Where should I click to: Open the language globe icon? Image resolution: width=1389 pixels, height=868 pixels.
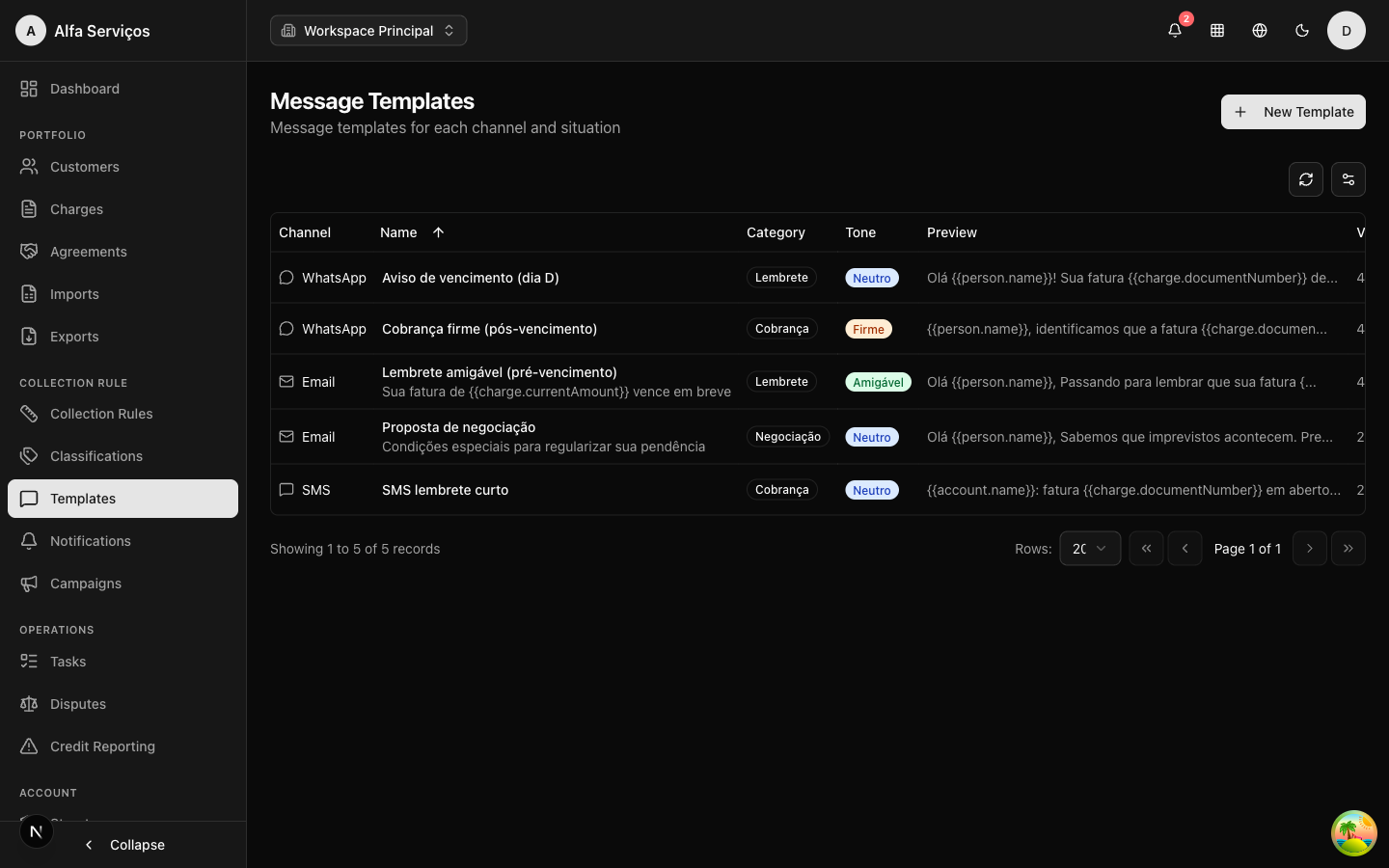1260,30
